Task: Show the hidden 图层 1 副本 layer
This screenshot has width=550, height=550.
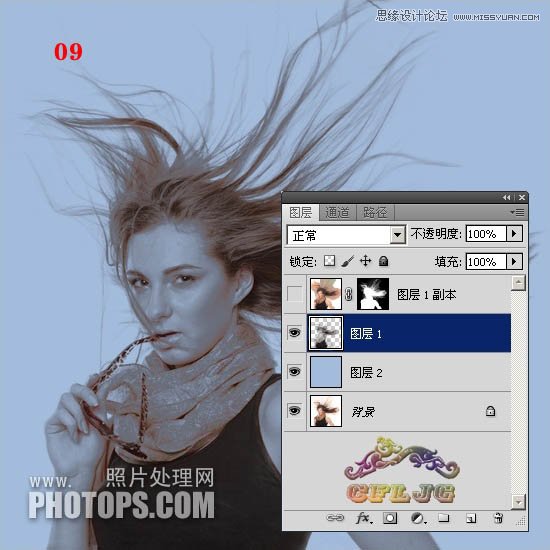Action: point(294,294)
